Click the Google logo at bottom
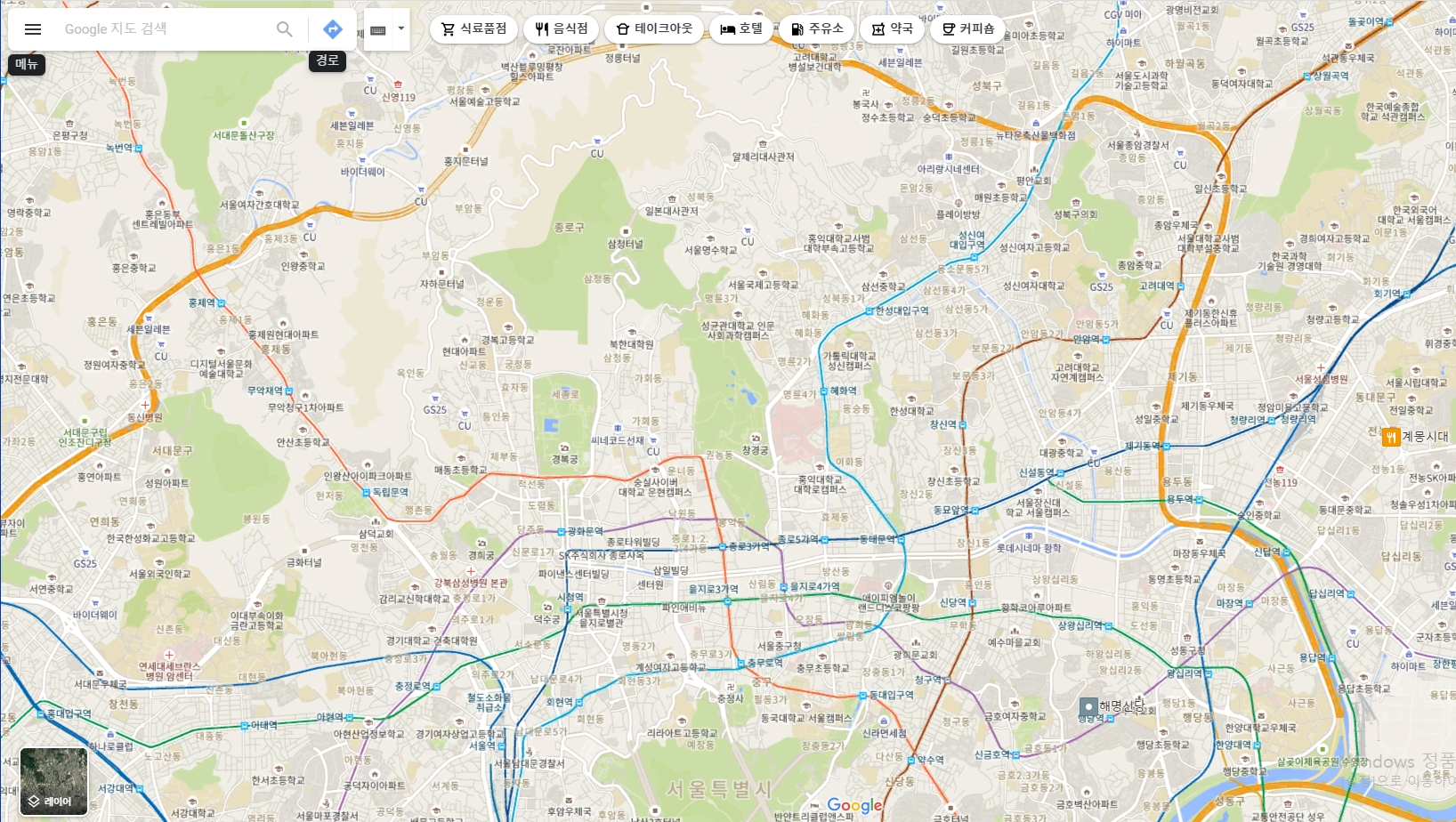This screenshot has width=1456, height=822. point(854,806)
